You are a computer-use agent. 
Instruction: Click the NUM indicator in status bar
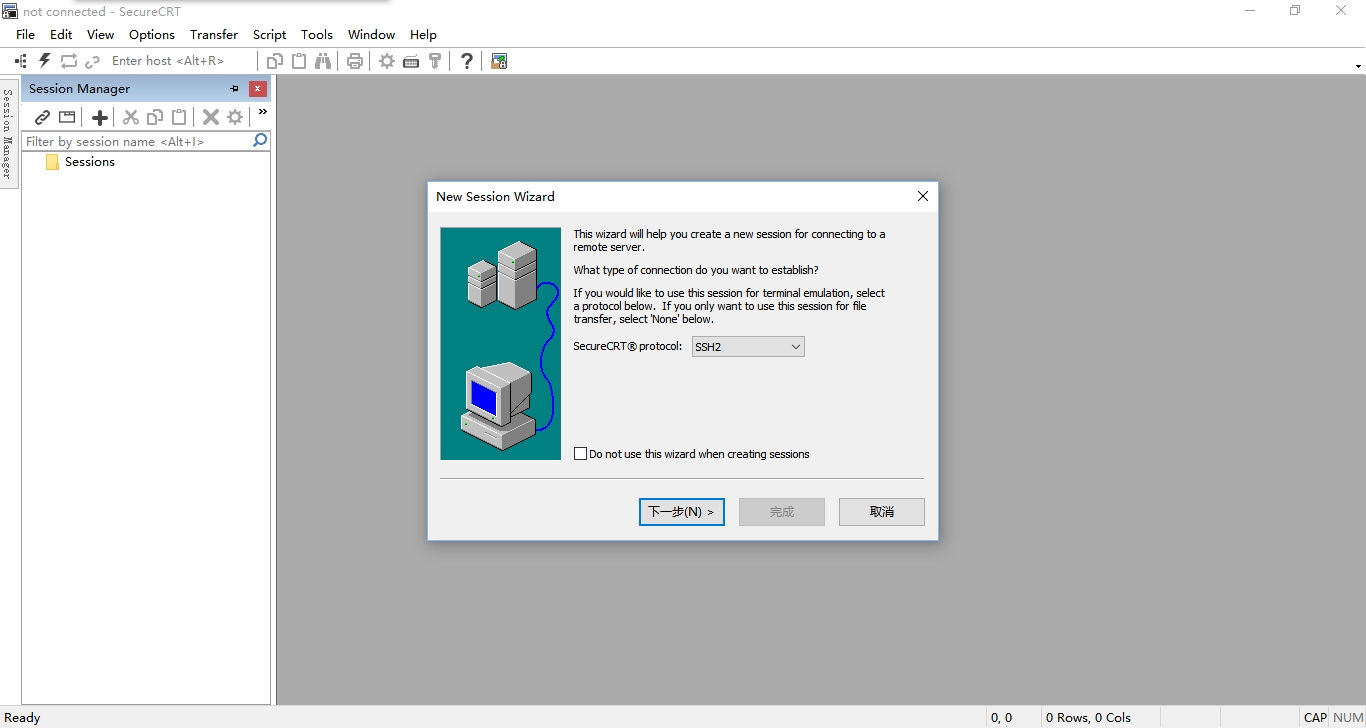coord(1348,717)
